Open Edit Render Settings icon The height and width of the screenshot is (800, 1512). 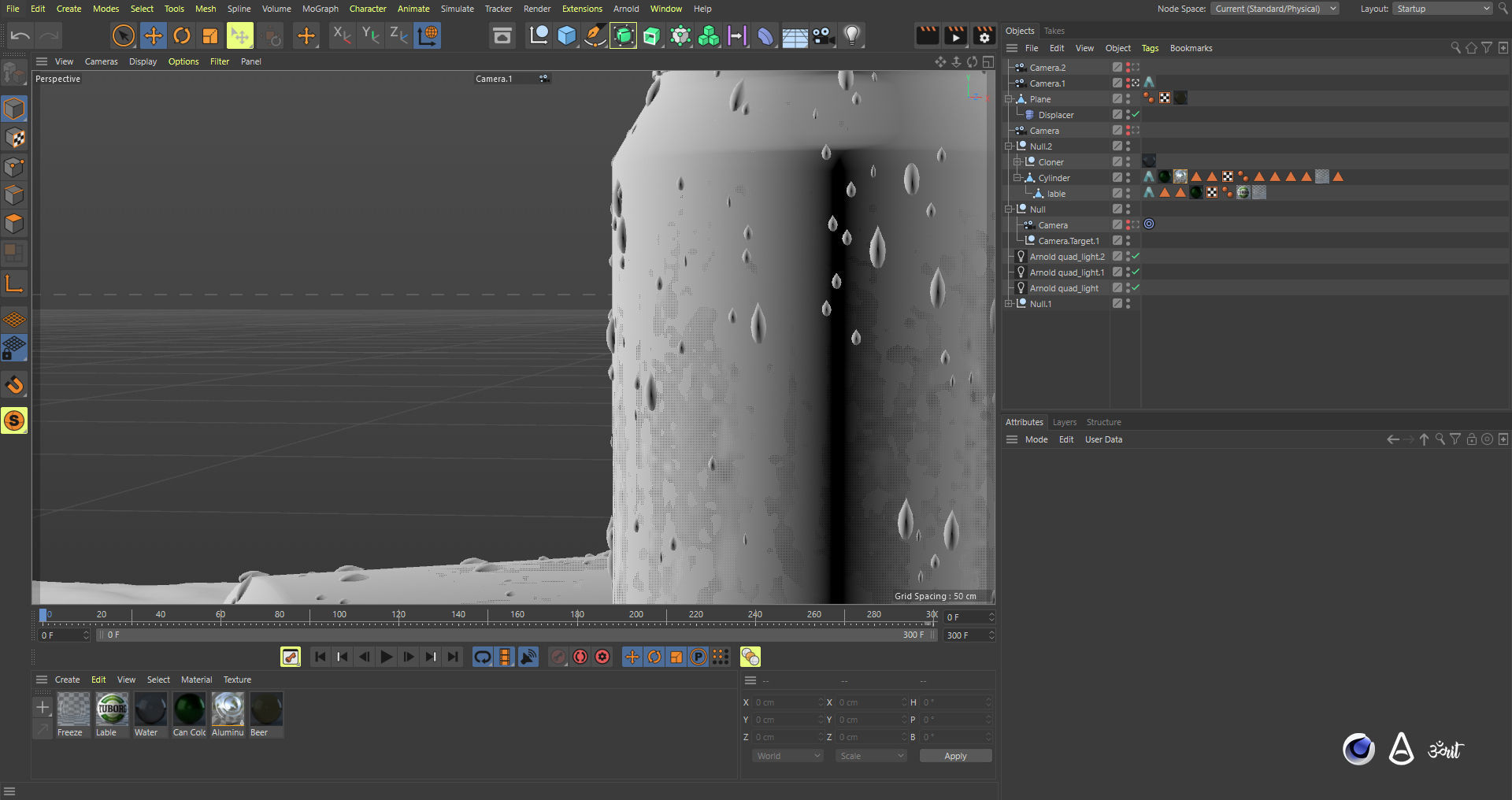[984, 35]
